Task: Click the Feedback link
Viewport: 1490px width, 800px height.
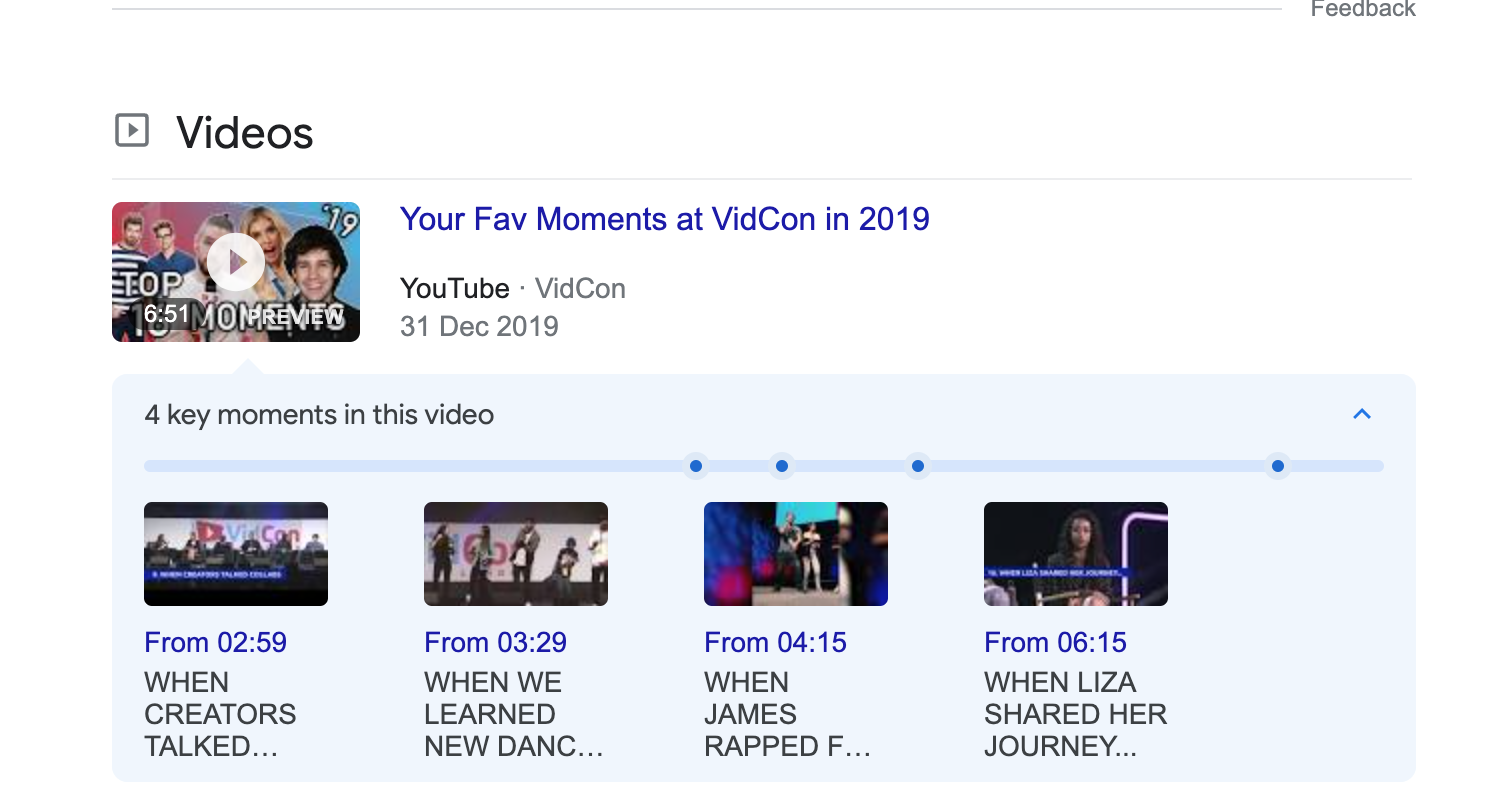Action: pyautogui.click(x=1362, y=9)
